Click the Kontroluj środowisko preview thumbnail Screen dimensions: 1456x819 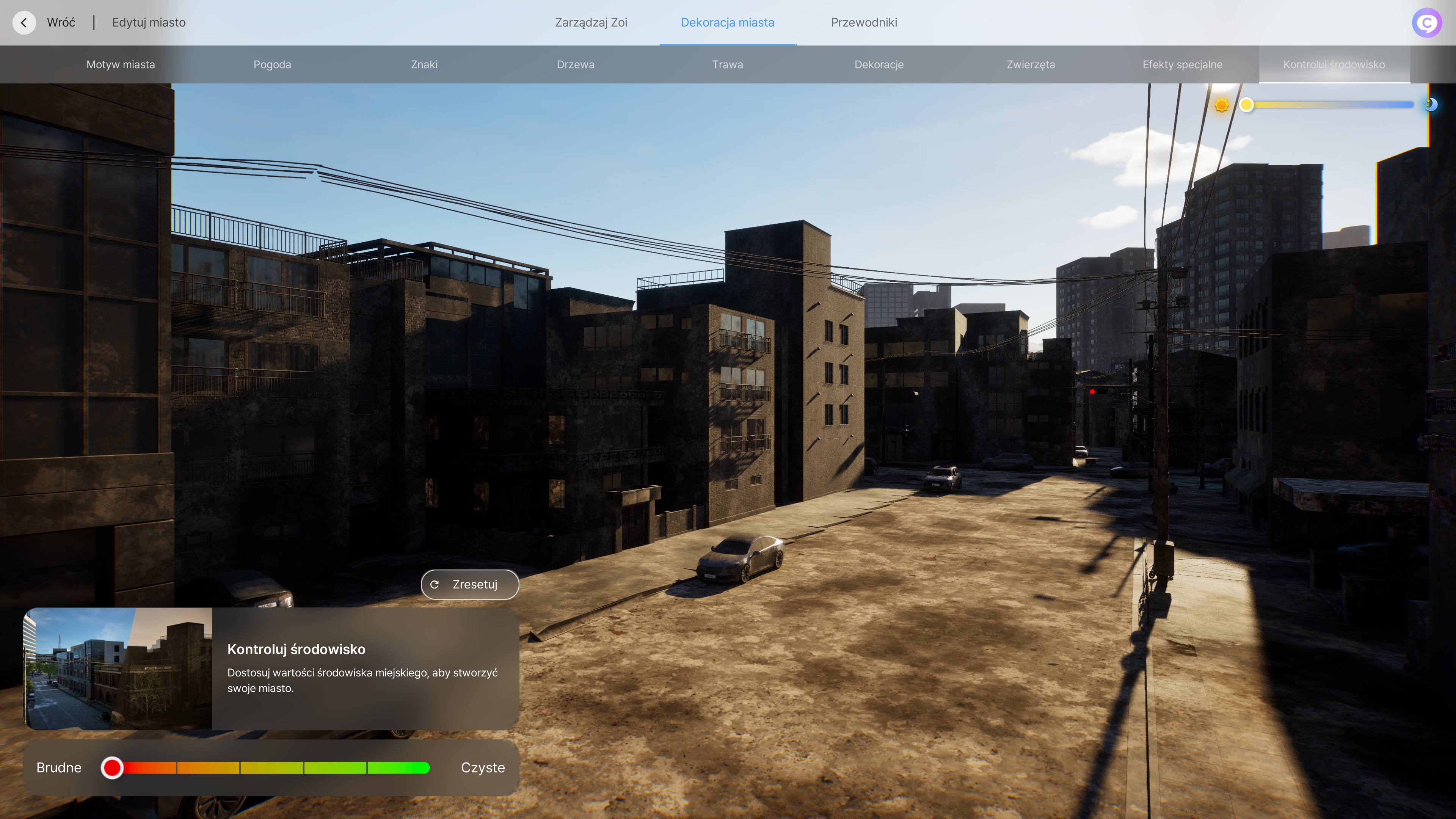pos(118,668)
